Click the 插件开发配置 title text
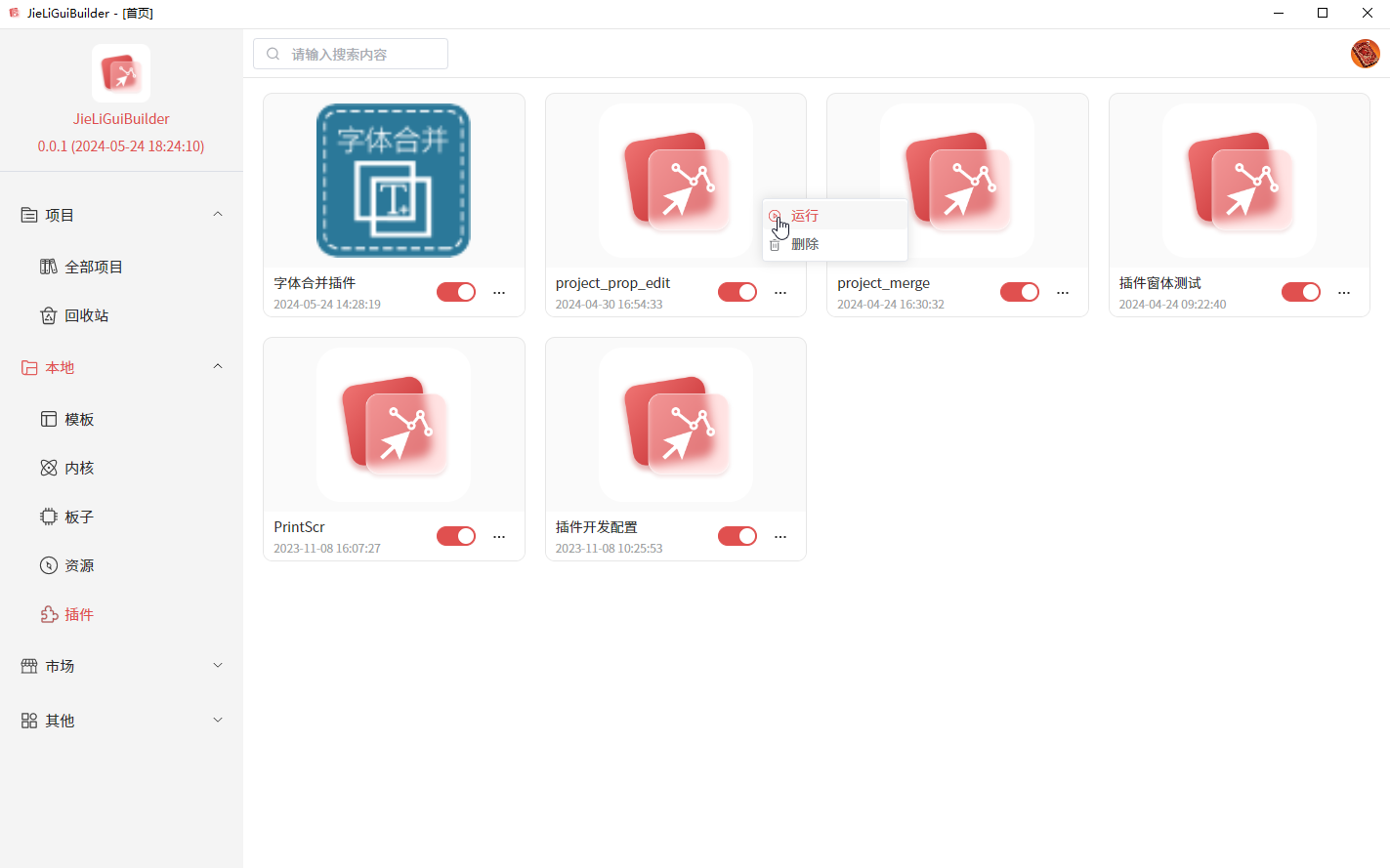 [596, 527]
